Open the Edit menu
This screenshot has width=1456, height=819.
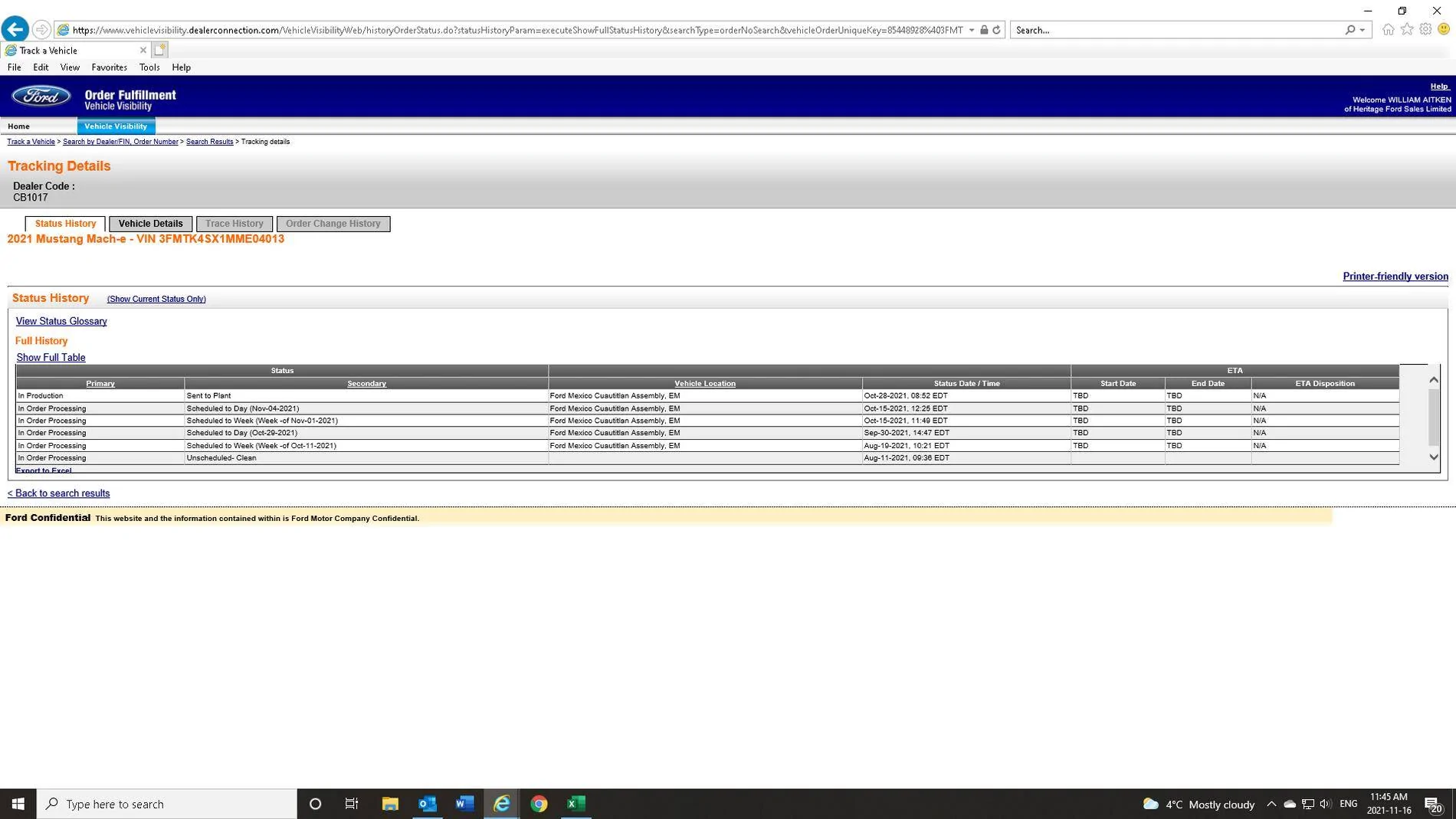click(41, 67)
